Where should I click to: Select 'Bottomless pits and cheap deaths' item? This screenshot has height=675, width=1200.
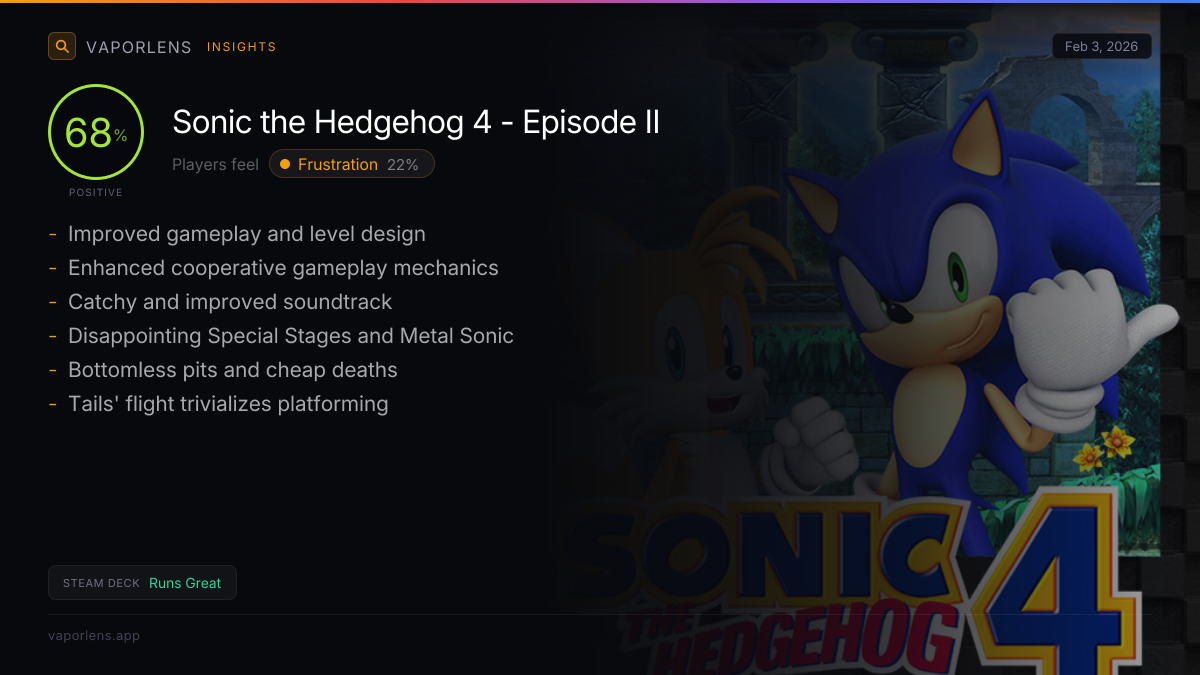[x=233, y=370]
